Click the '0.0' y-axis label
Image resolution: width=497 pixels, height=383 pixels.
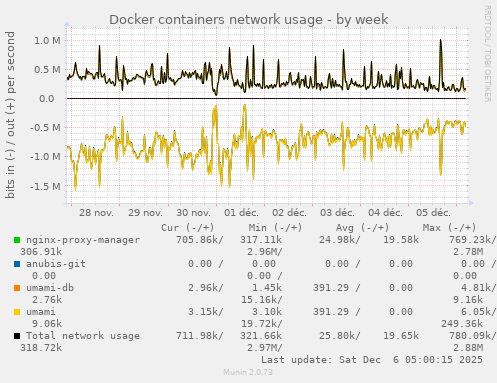pos(47,99)
